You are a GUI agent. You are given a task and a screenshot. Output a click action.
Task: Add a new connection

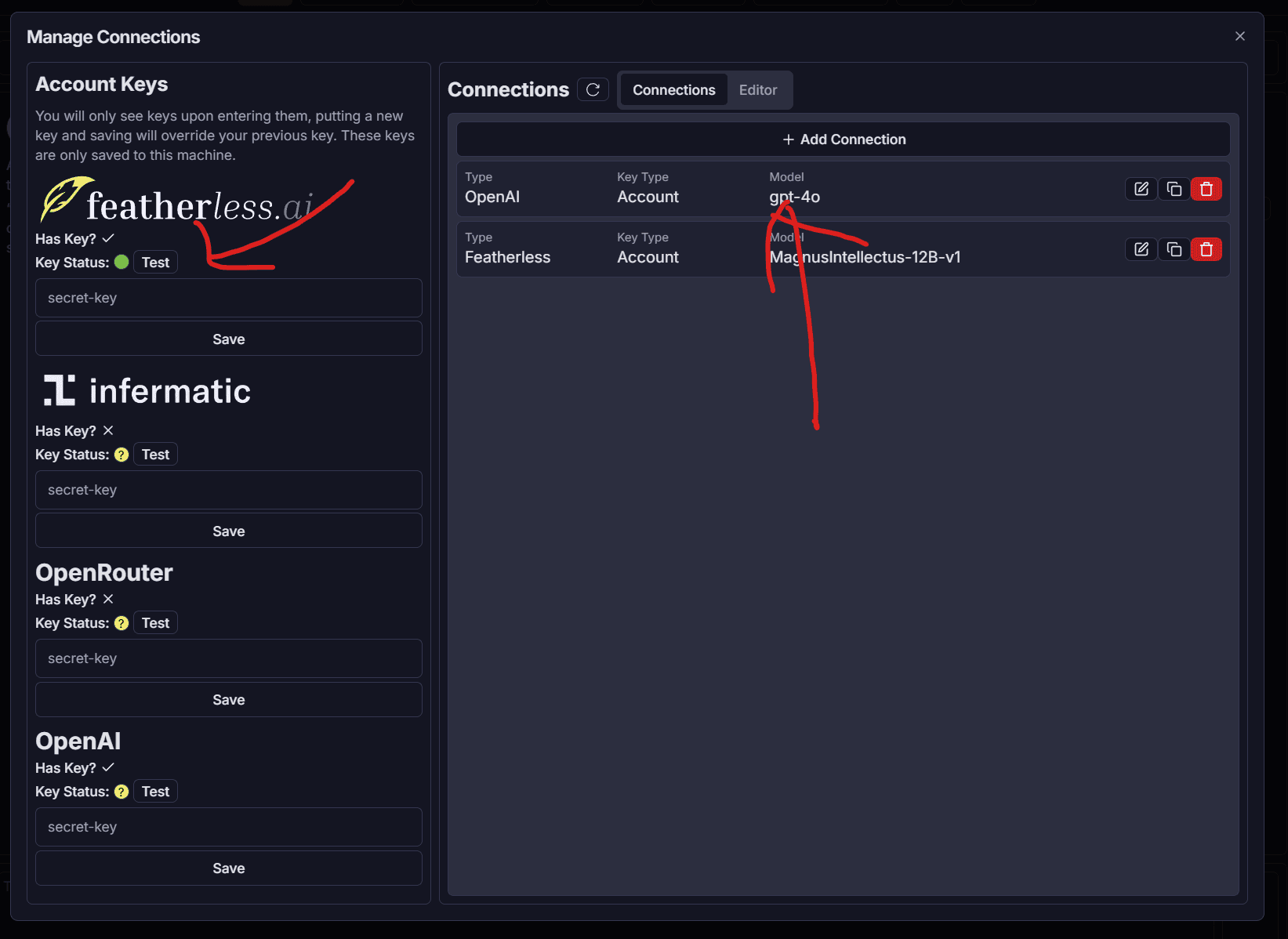[x=844, y=140]
